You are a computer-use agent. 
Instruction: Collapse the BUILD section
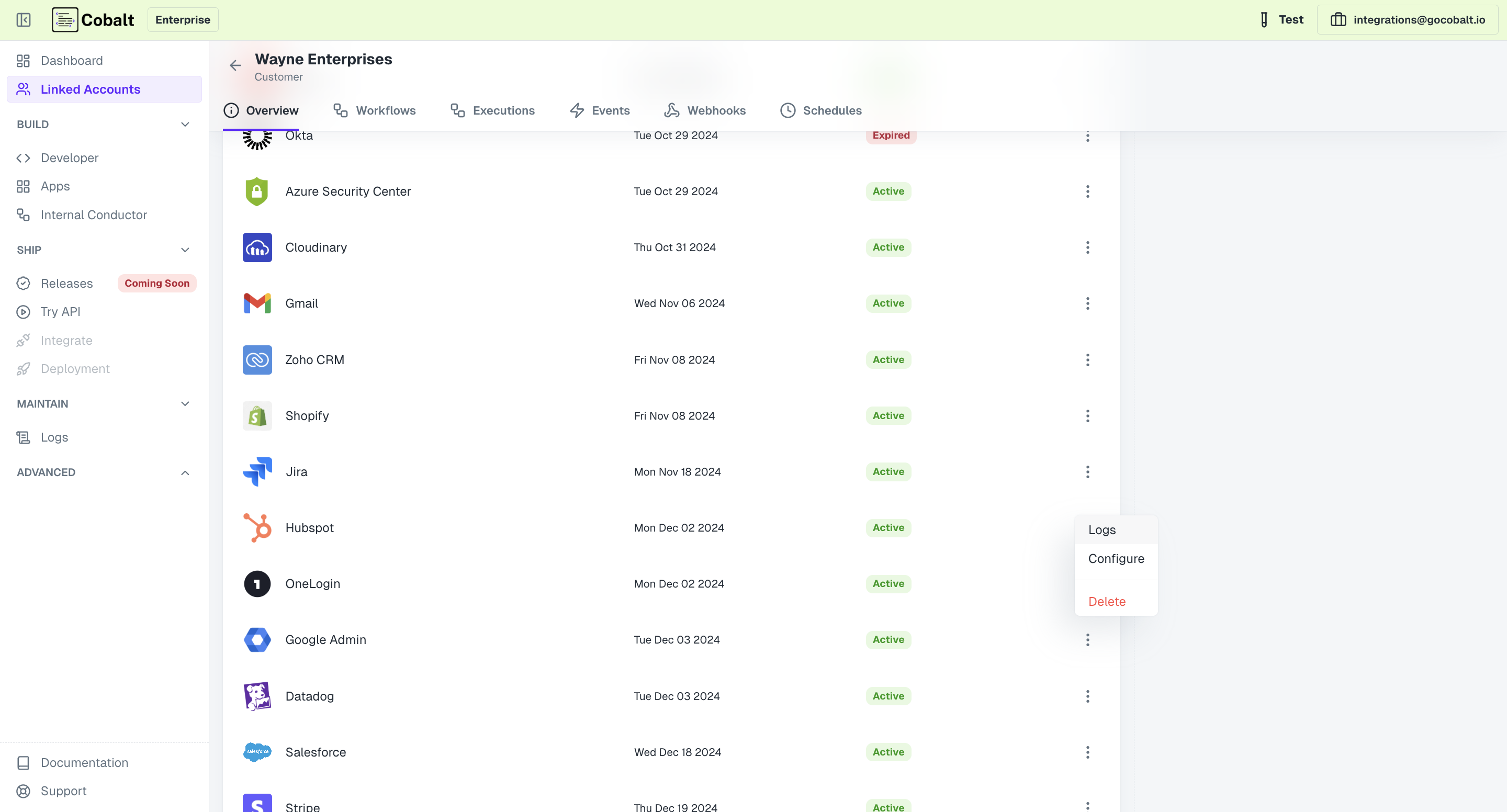pyautogui.click(x=185, y=124)
